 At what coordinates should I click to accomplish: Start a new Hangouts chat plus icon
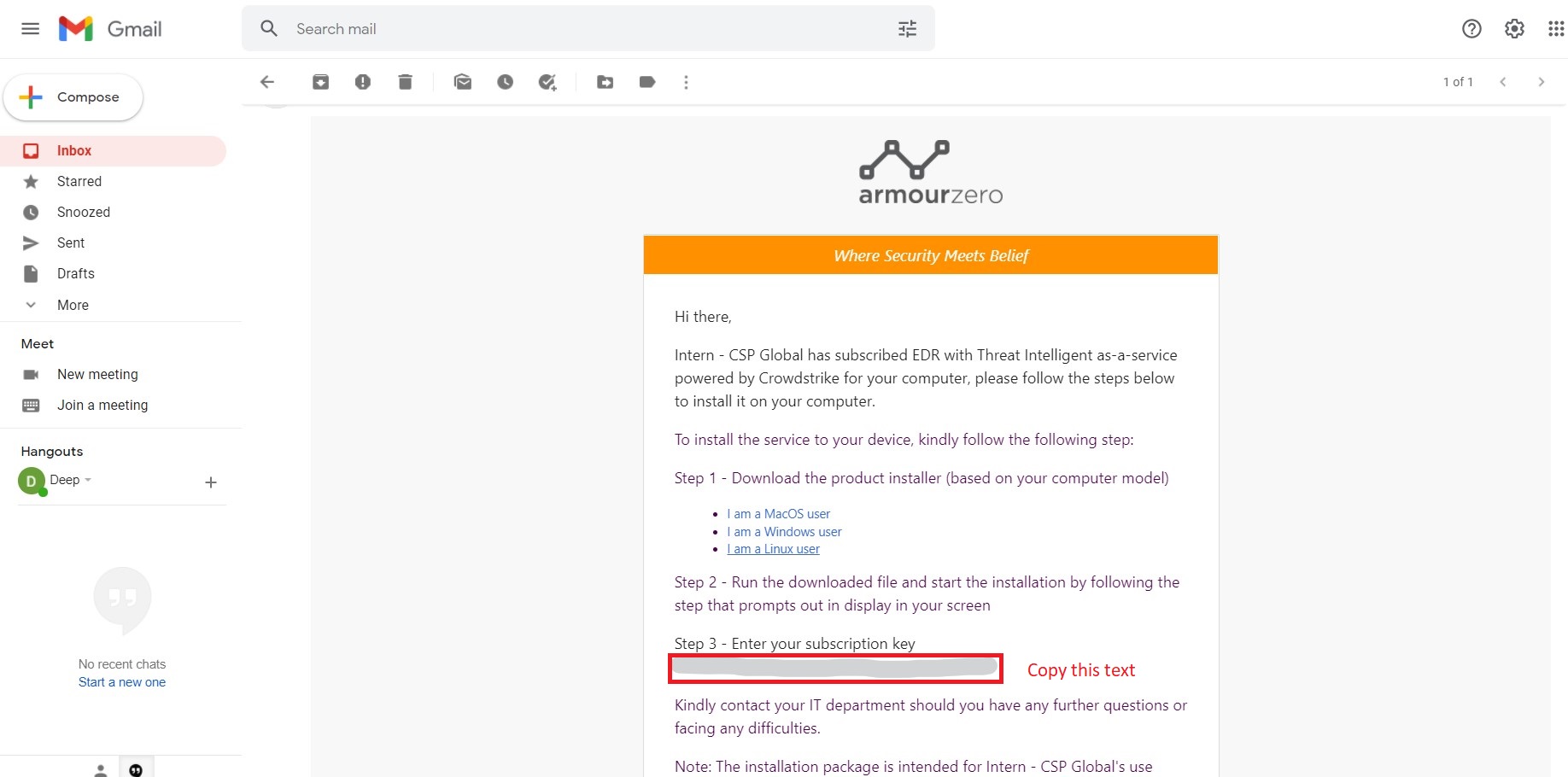pos(211,482)
